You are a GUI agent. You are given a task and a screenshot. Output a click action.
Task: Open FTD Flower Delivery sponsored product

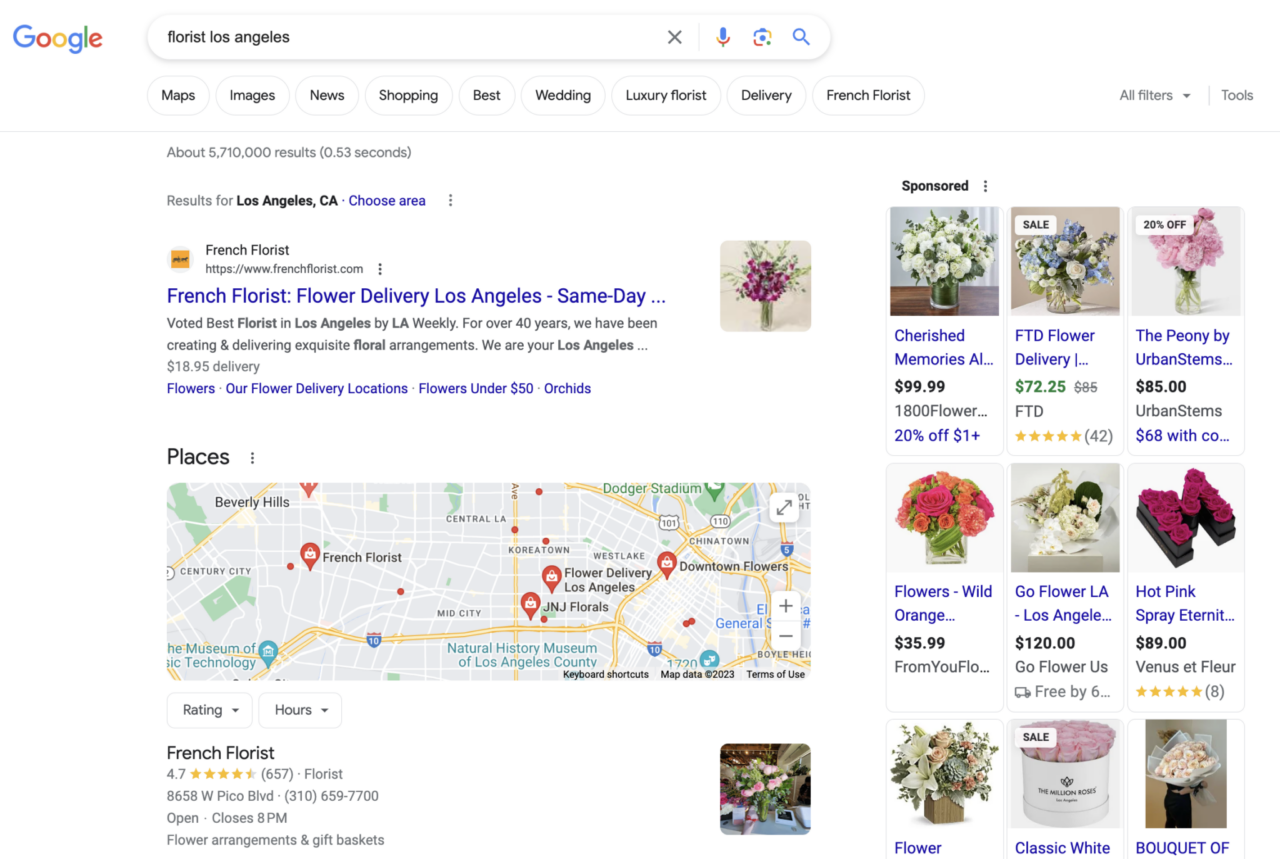1055,347
